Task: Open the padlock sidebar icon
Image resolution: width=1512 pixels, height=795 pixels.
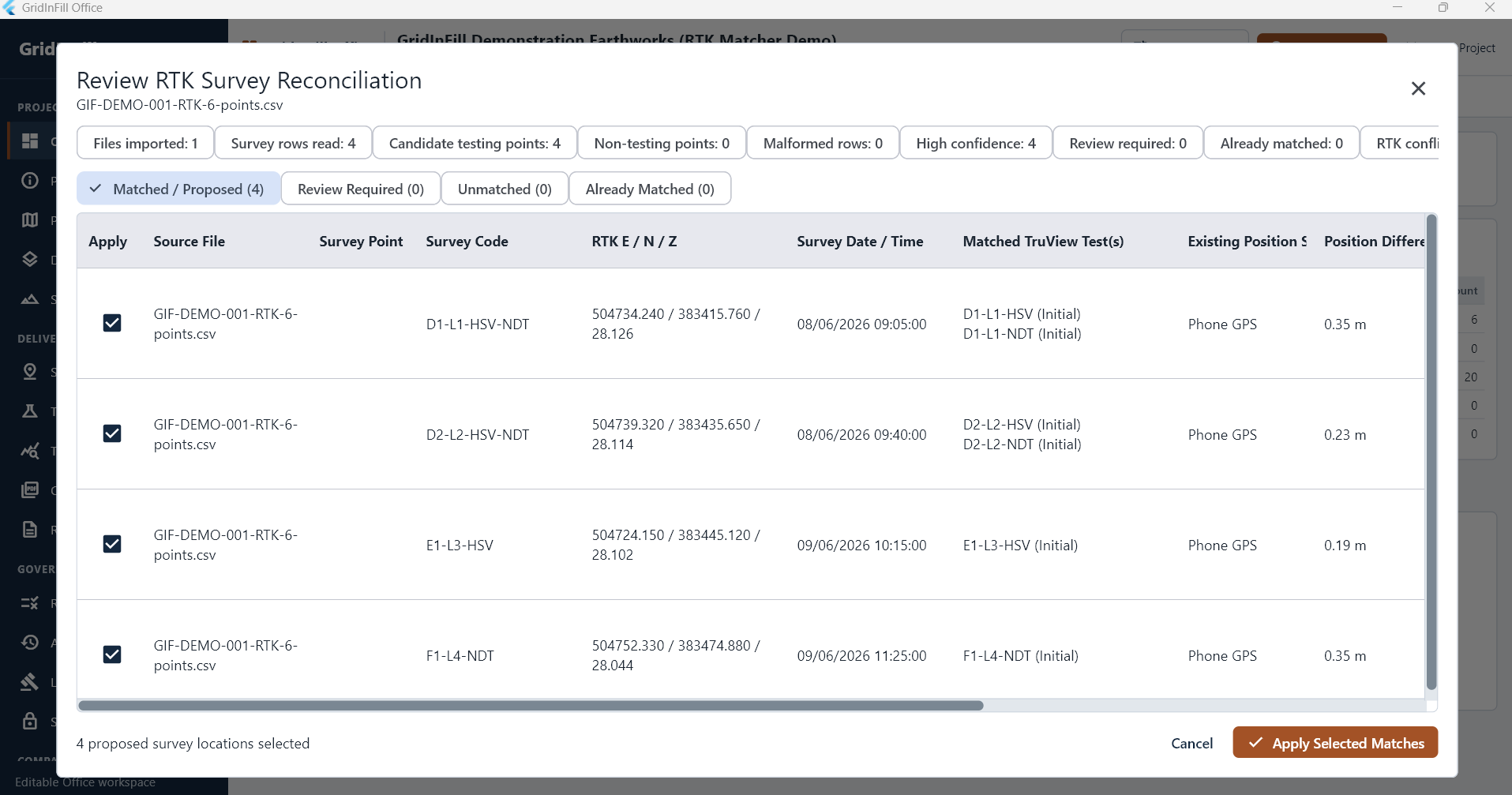Action: coord(30,721)
